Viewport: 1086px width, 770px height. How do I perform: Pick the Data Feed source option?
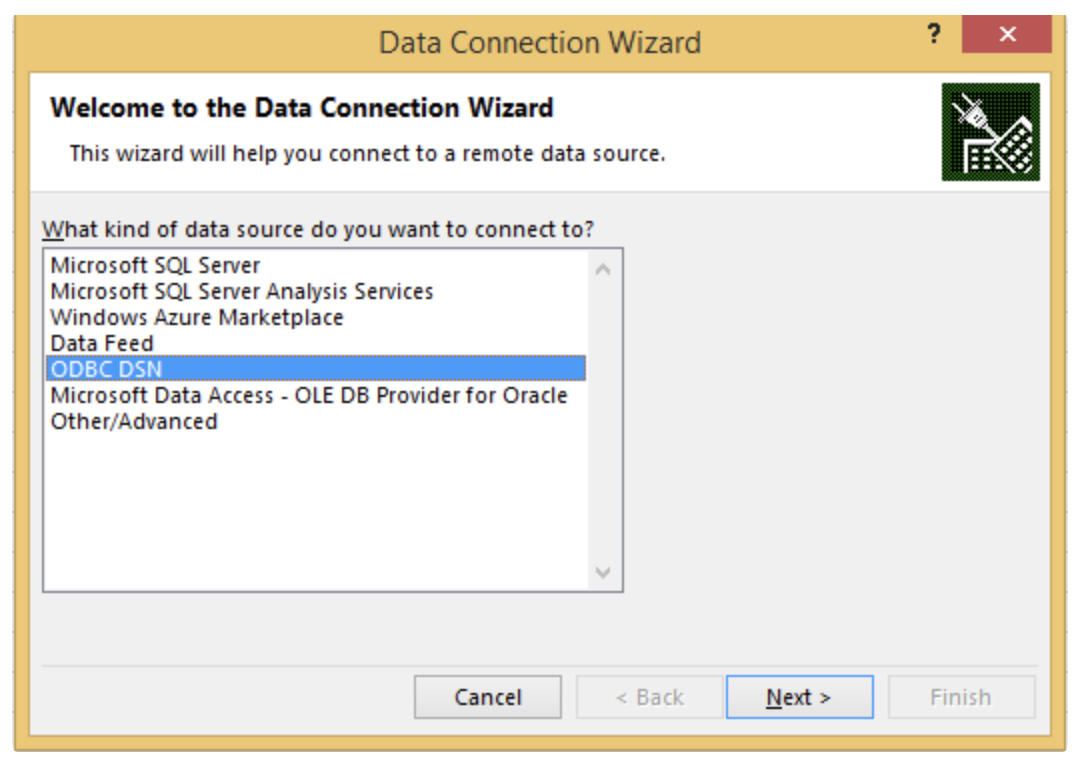[x=102, y=344]
